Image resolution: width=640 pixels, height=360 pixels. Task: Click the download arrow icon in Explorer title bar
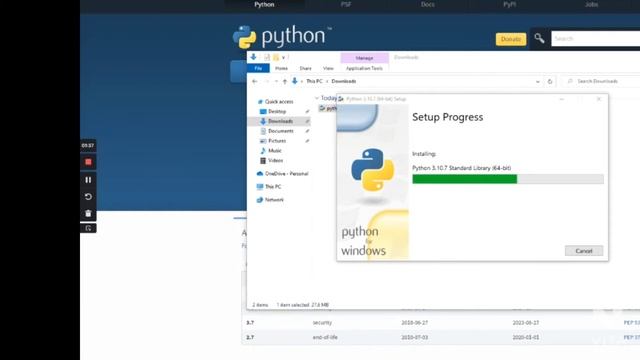pos(253,57)
